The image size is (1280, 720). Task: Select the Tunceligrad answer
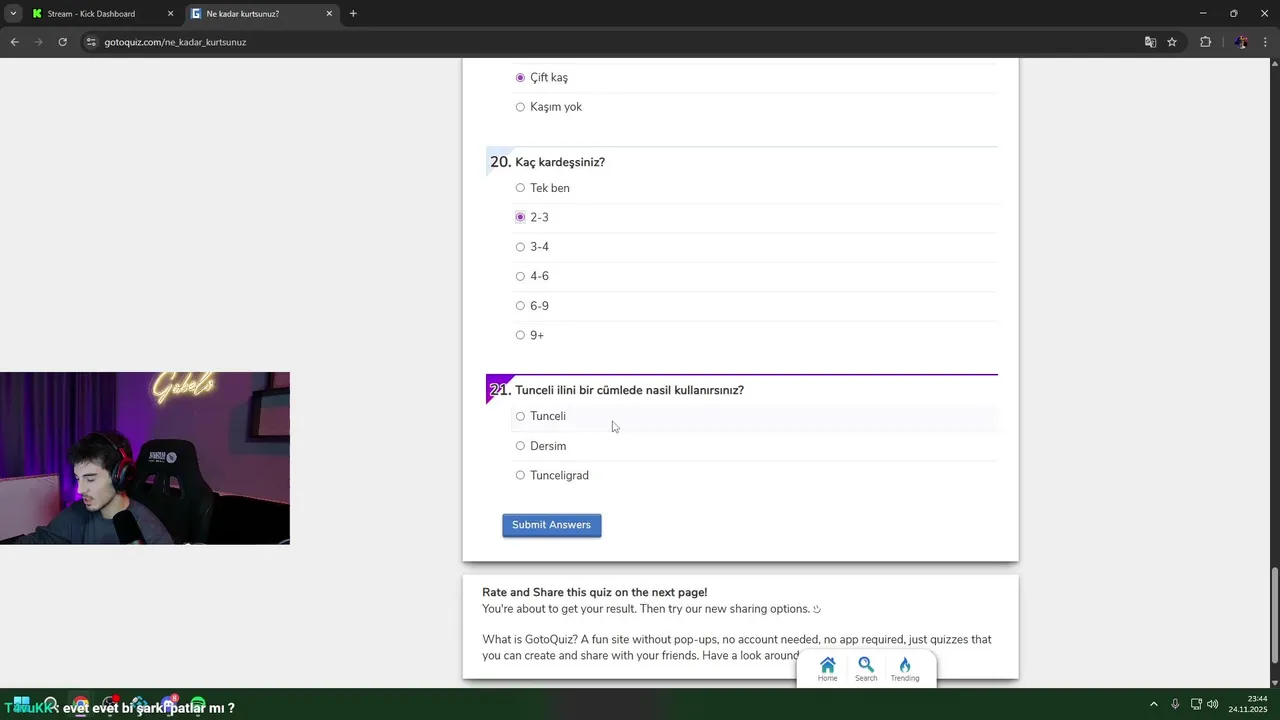520,475
